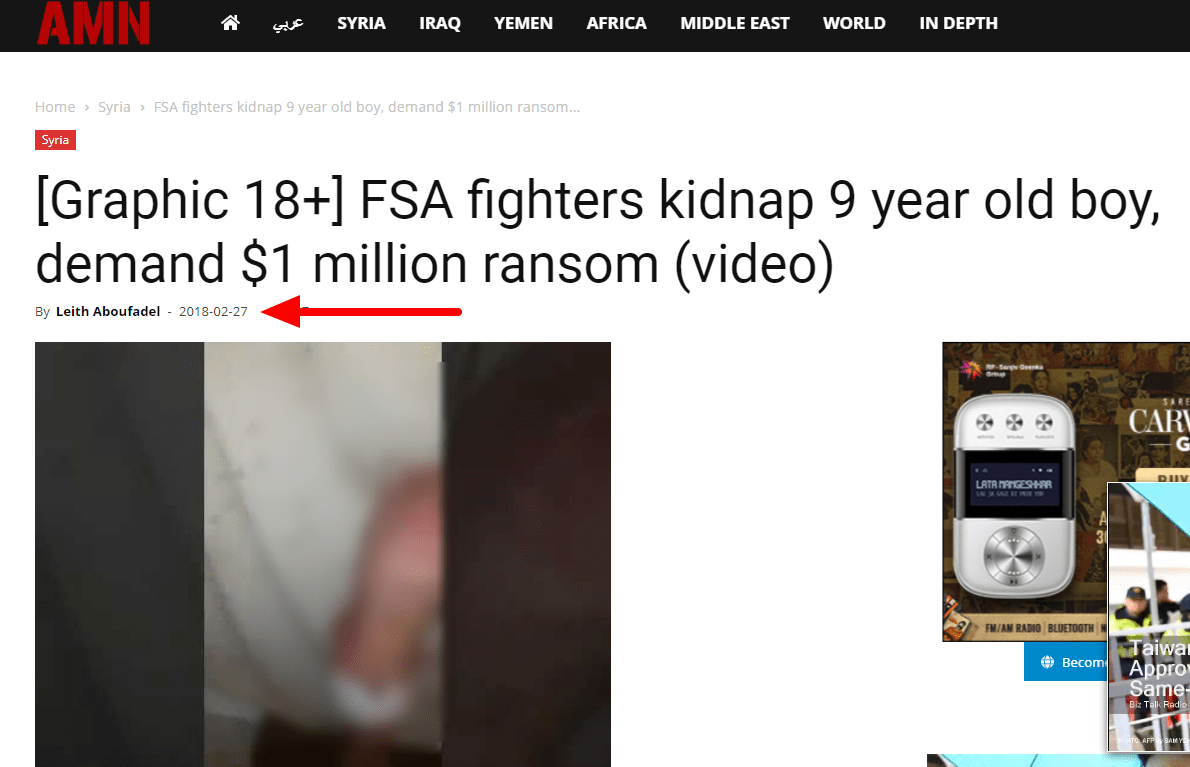Click the Home breadcrumb link
This screenshot has width=1190, height=767.
(x=55, y=107)
